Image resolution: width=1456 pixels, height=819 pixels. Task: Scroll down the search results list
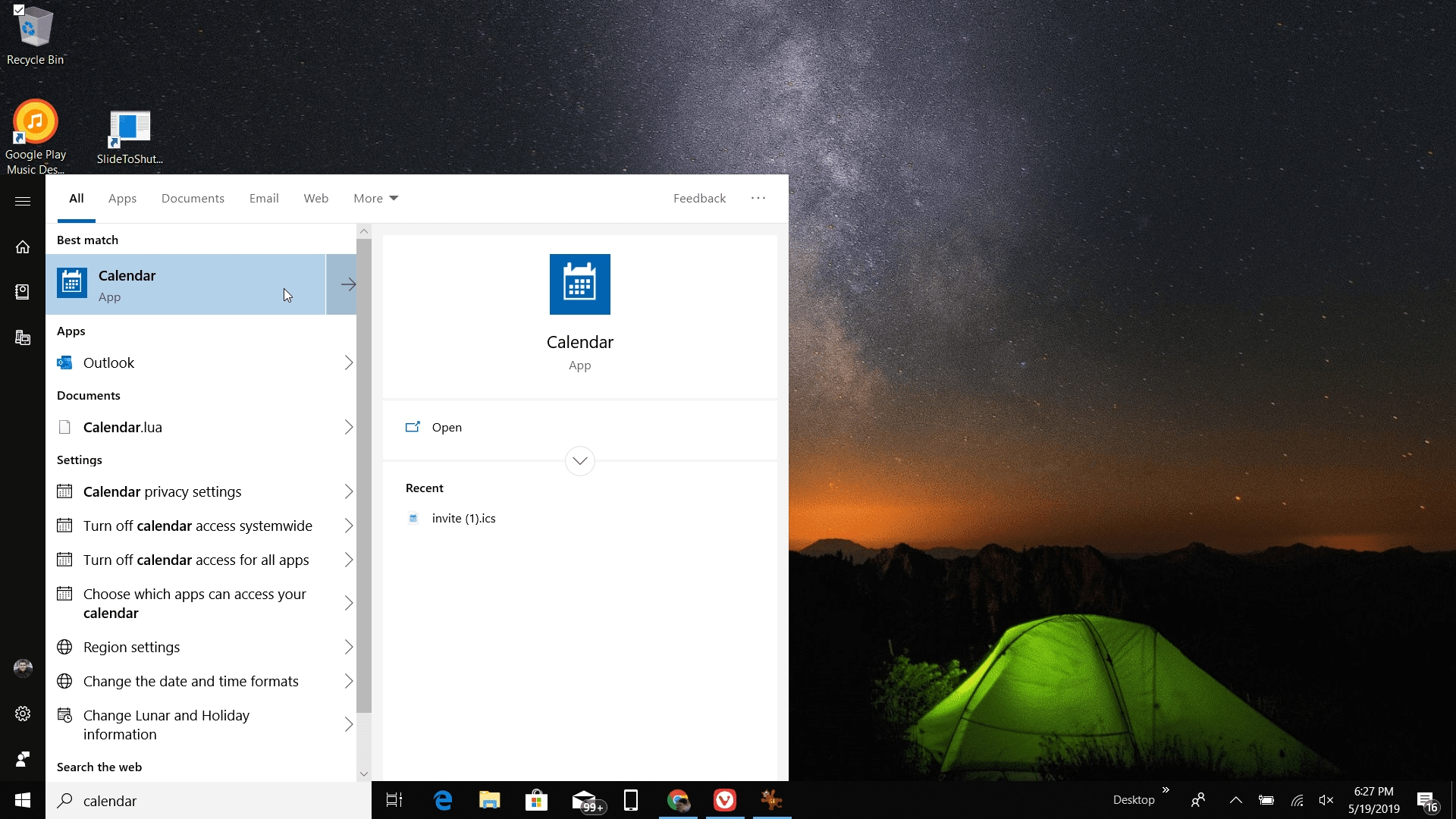[363, 773]
